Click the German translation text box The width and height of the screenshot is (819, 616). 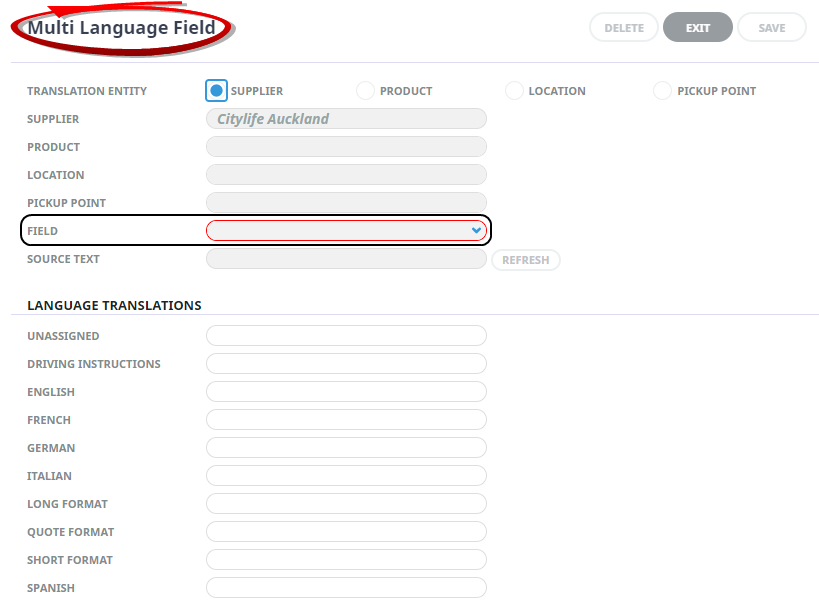click(x=346, y=448)
